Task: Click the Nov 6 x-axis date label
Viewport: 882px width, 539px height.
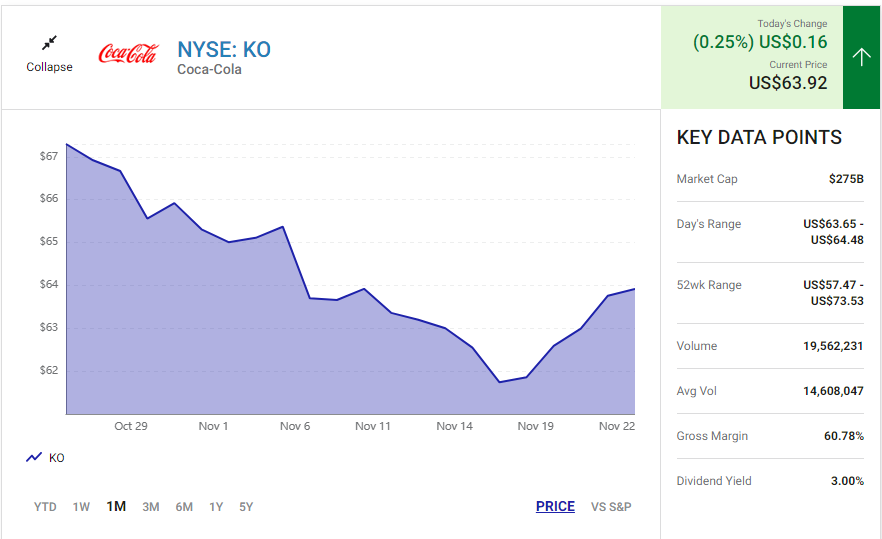Action: click(295, 426)
